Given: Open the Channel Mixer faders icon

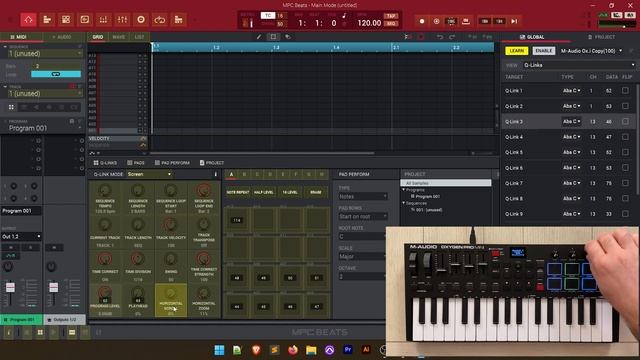Looking at the screenshot, I should click(x=103, y=20).
